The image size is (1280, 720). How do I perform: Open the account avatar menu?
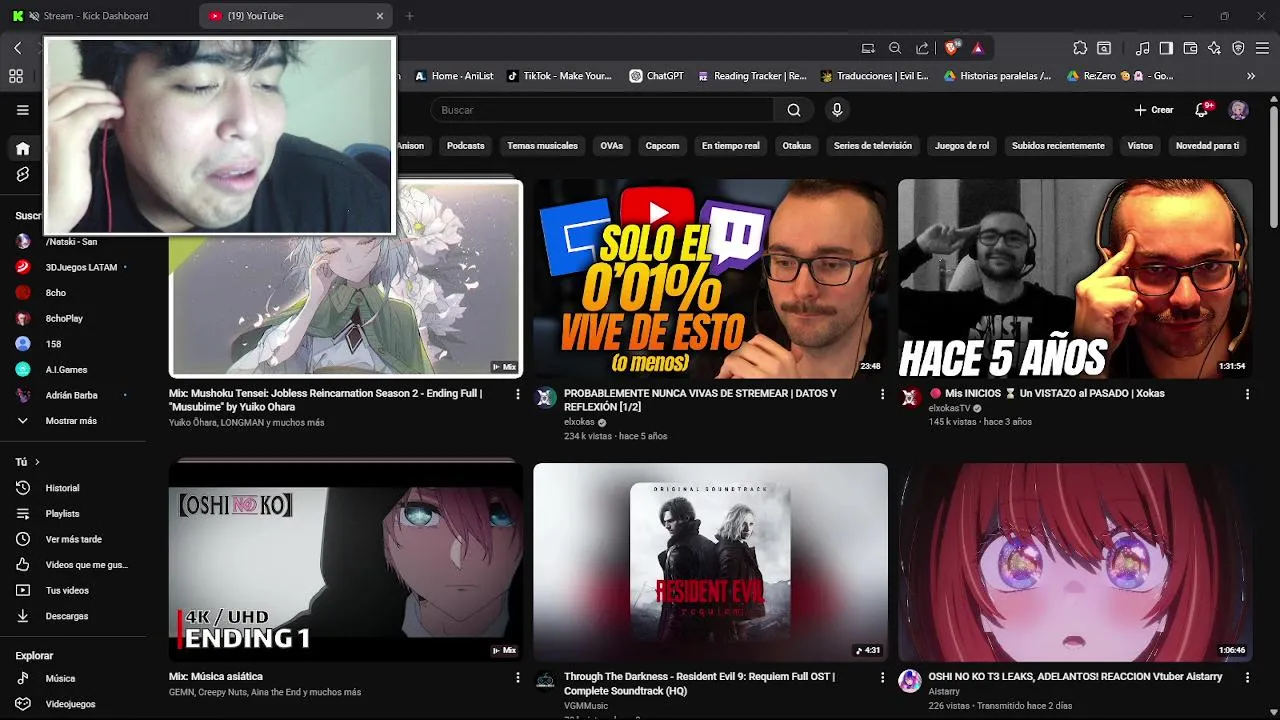pyautogui.click(x=1238, y=110)
